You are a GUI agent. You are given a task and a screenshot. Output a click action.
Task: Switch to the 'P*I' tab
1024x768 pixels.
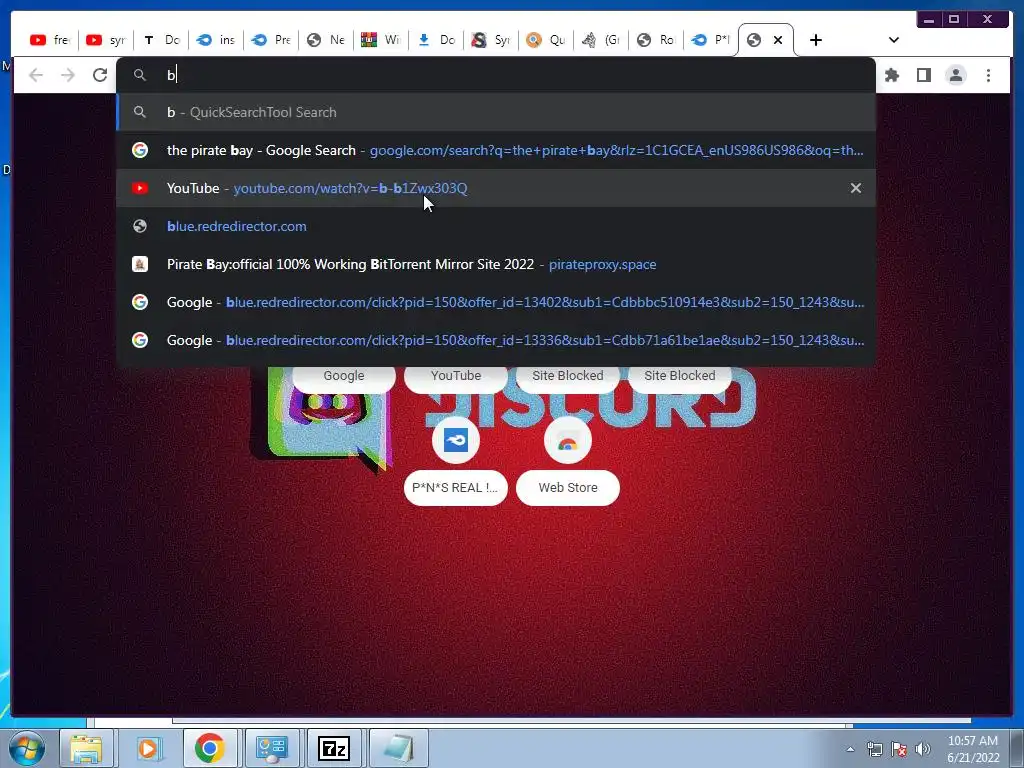click(x=711, y=40)
